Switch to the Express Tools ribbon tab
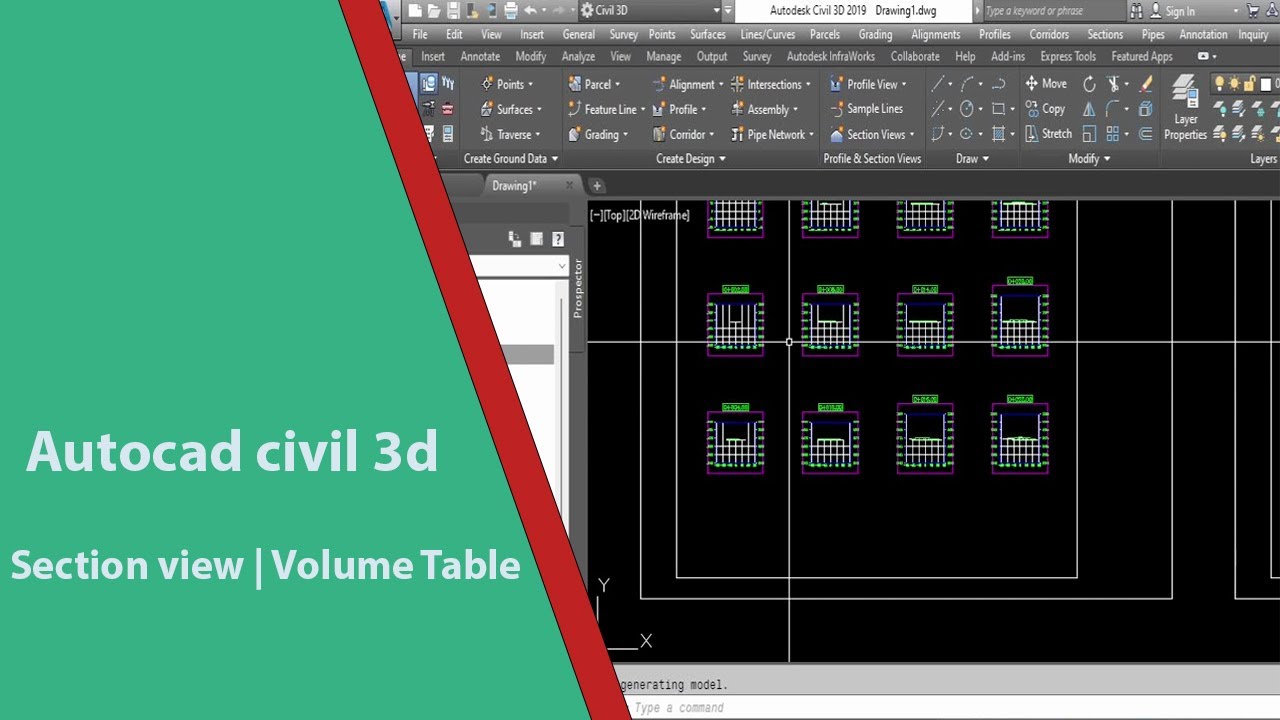 pyautogui.click(x=1068, y=56)
